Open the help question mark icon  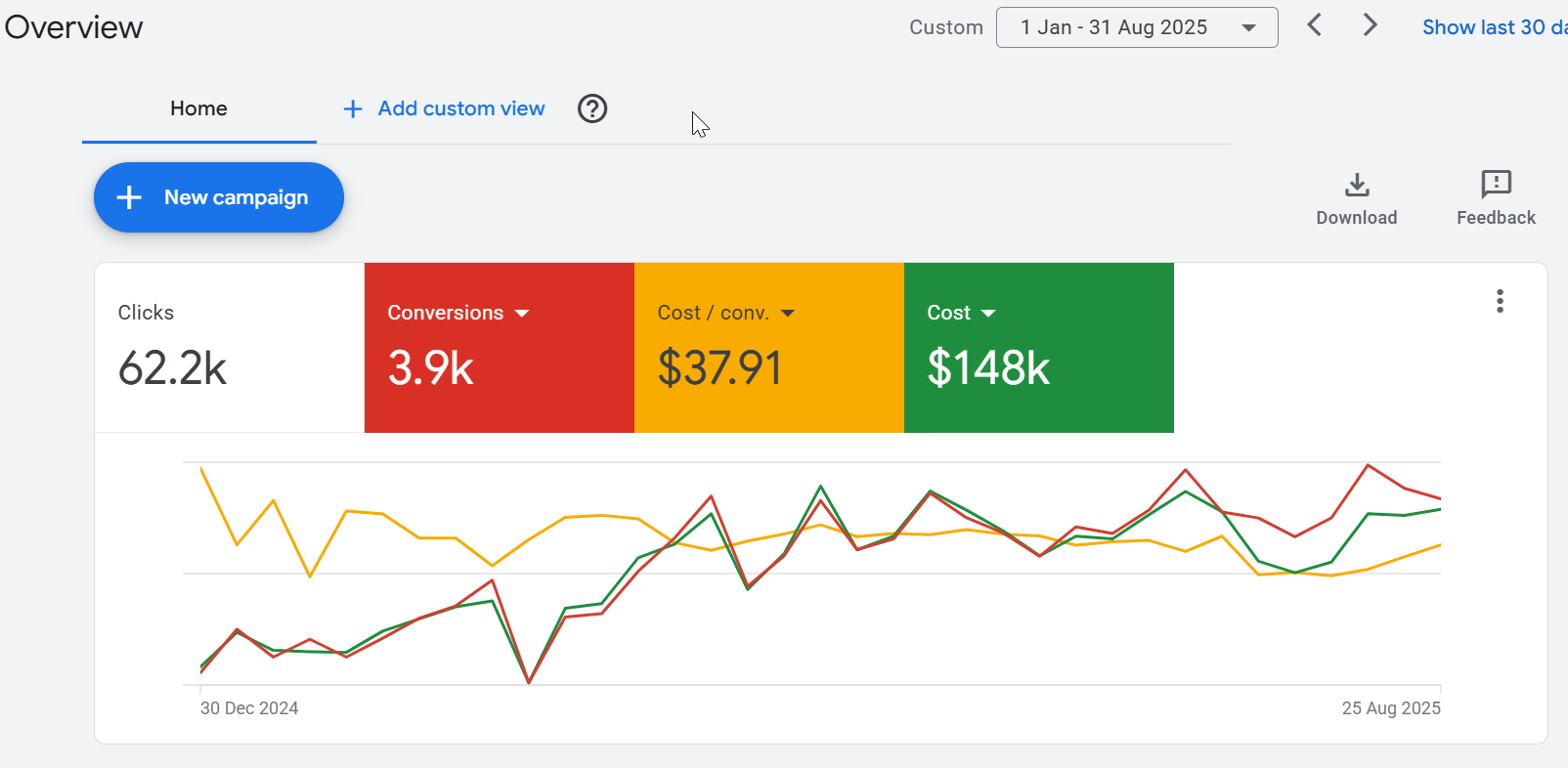tap(592, 108)
